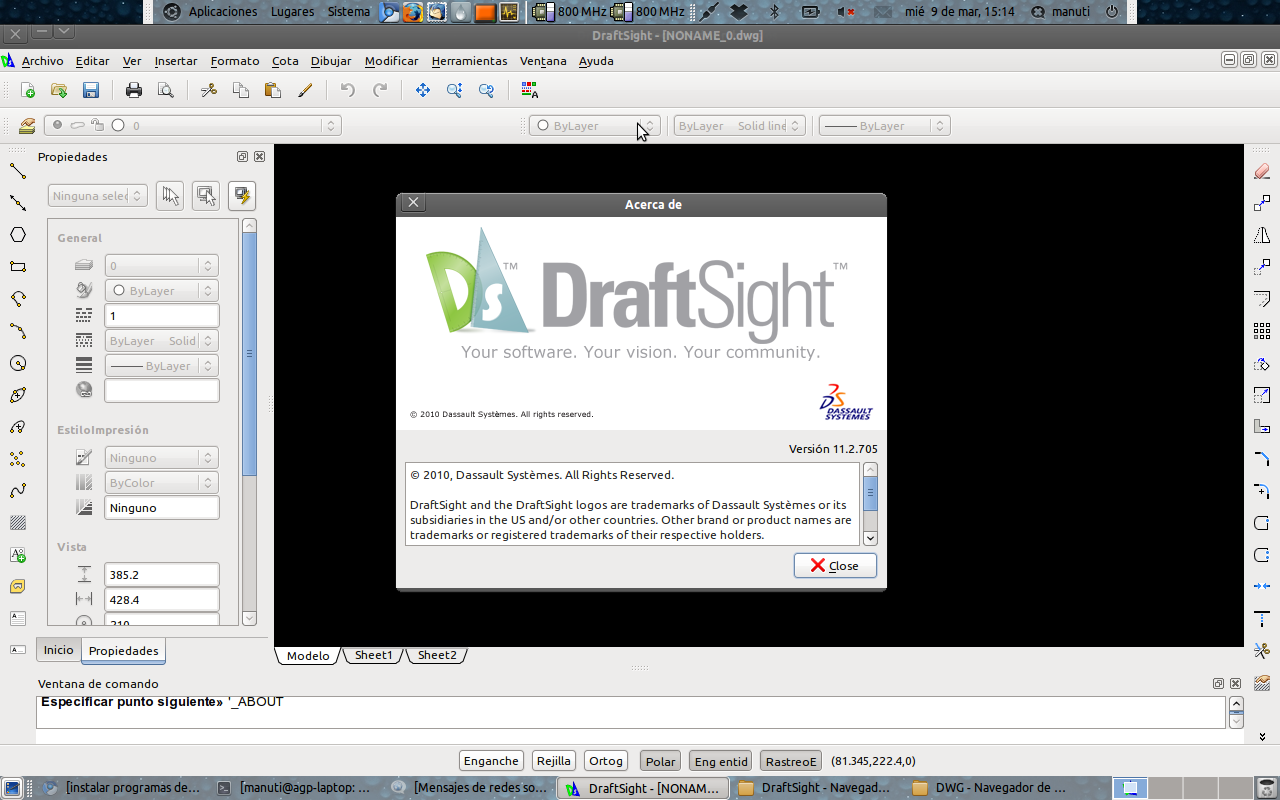Select the Mirror tool icon
Image resolution: width=1280 pixels, height=800 pixels.
(1262, 235)
